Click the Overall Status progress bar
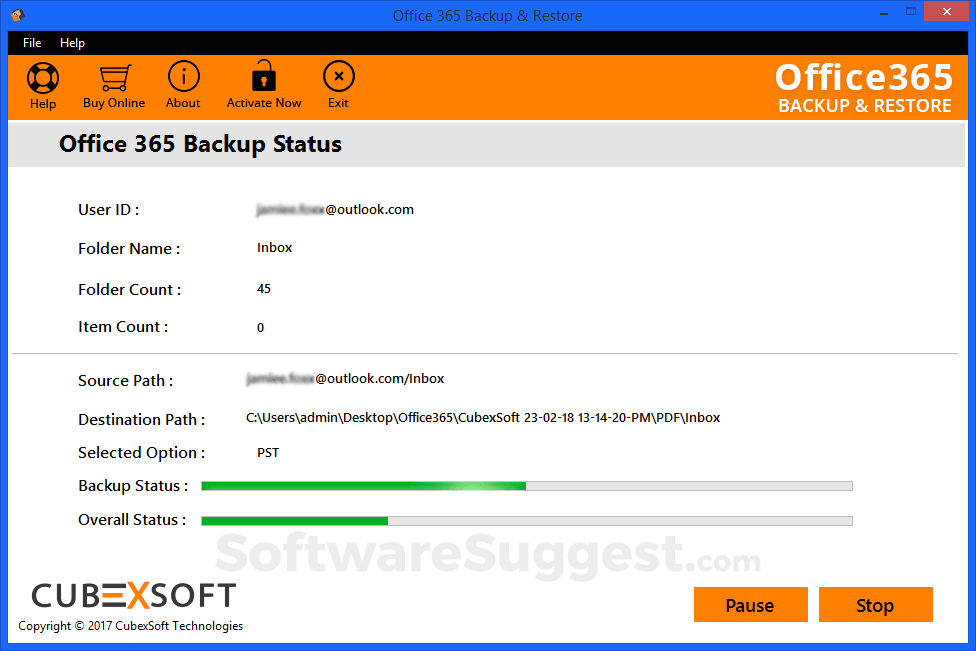976x651 pixels. pos(526,520)
